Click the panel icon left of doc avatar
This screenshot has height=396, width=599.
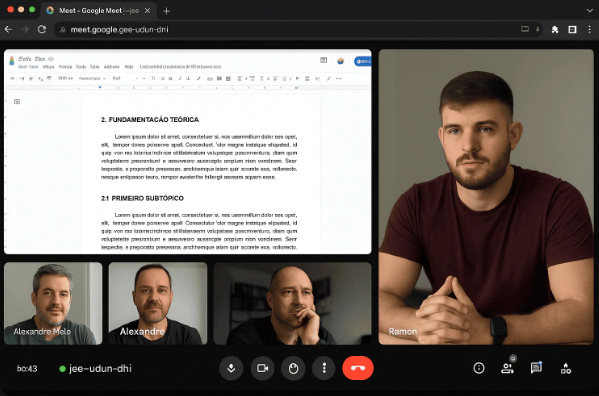[324, 60]
